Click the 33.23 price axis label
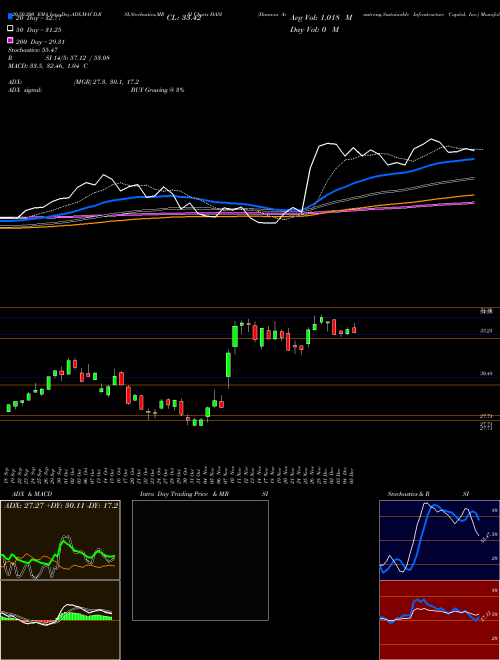 tap(486, 331)
